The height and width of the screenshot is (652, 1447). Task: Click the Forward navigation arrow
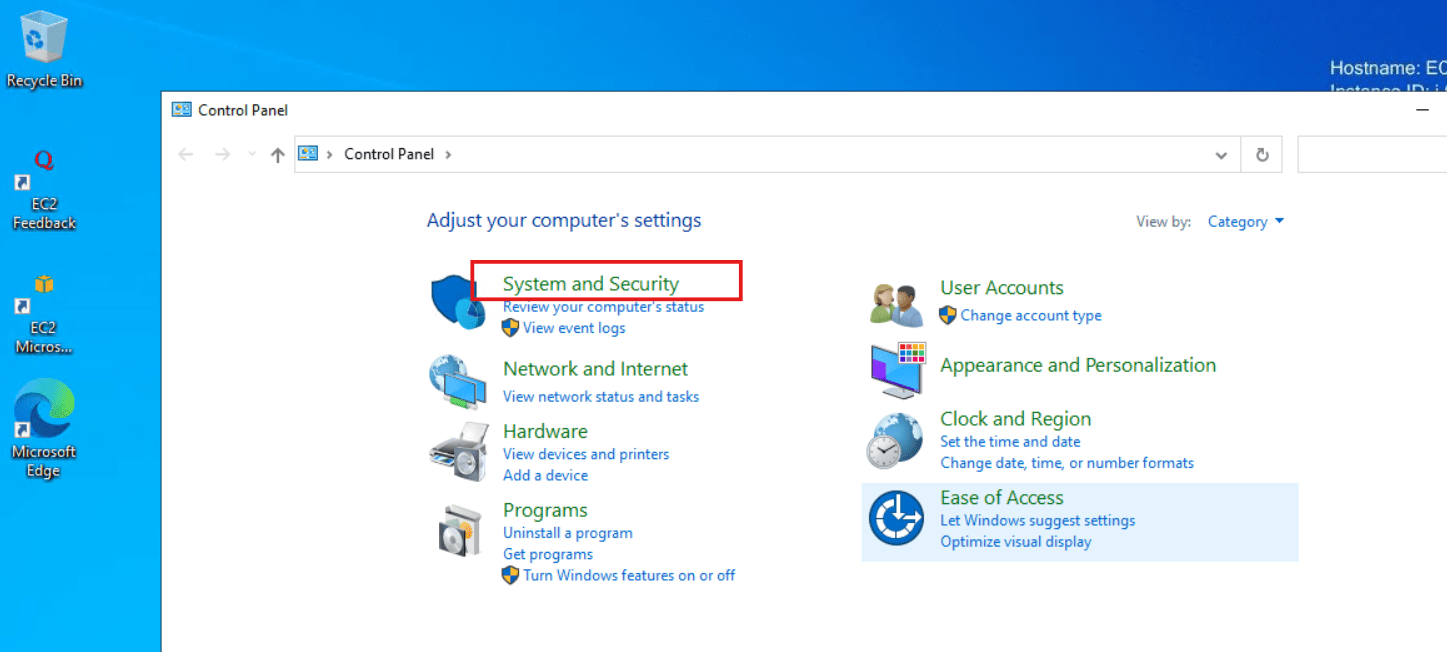[x=223, y=154]
